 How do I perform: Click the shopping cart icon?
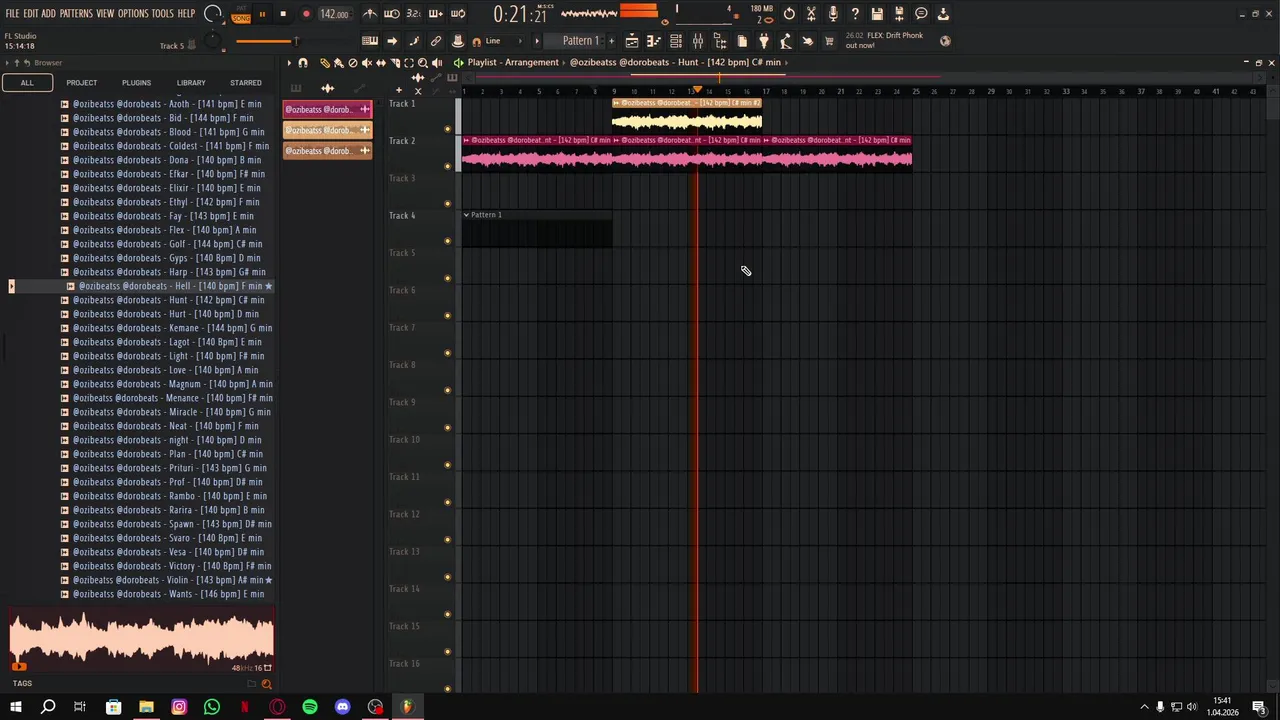pos(829,41)
